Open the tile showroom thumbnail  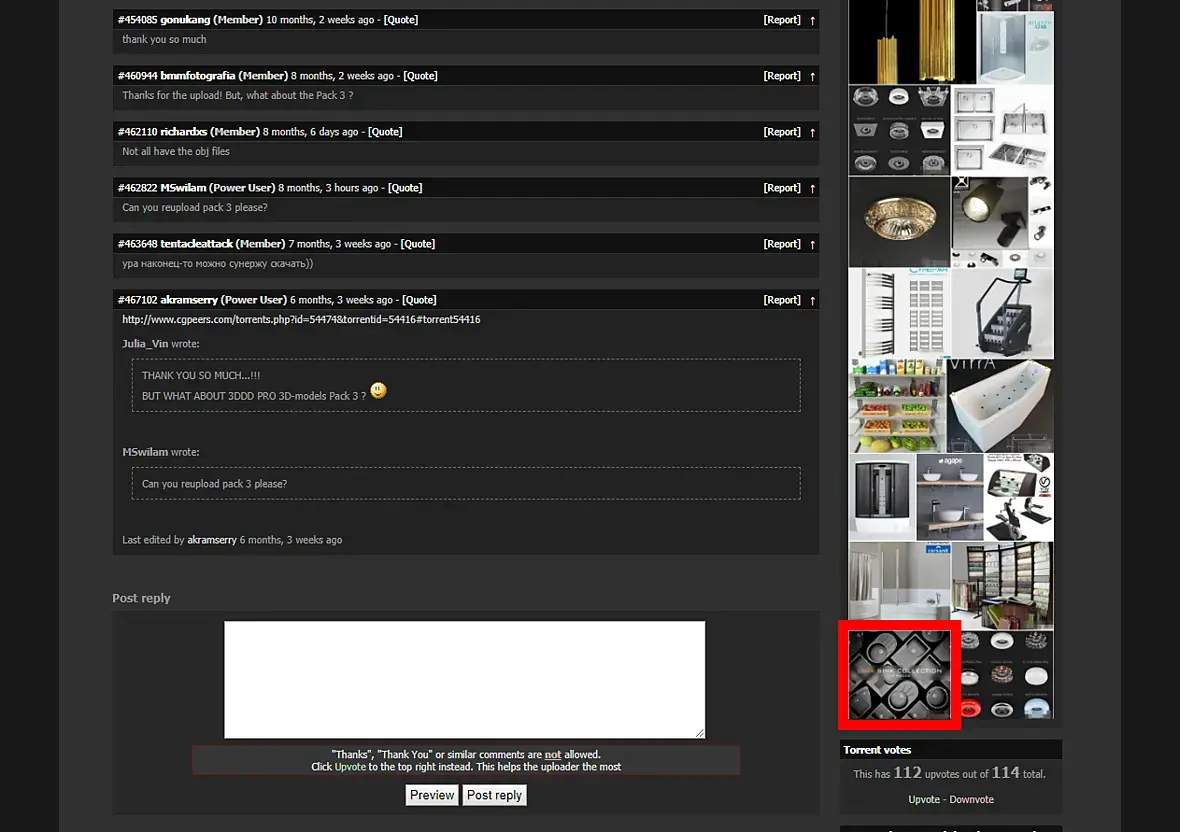1002,585
